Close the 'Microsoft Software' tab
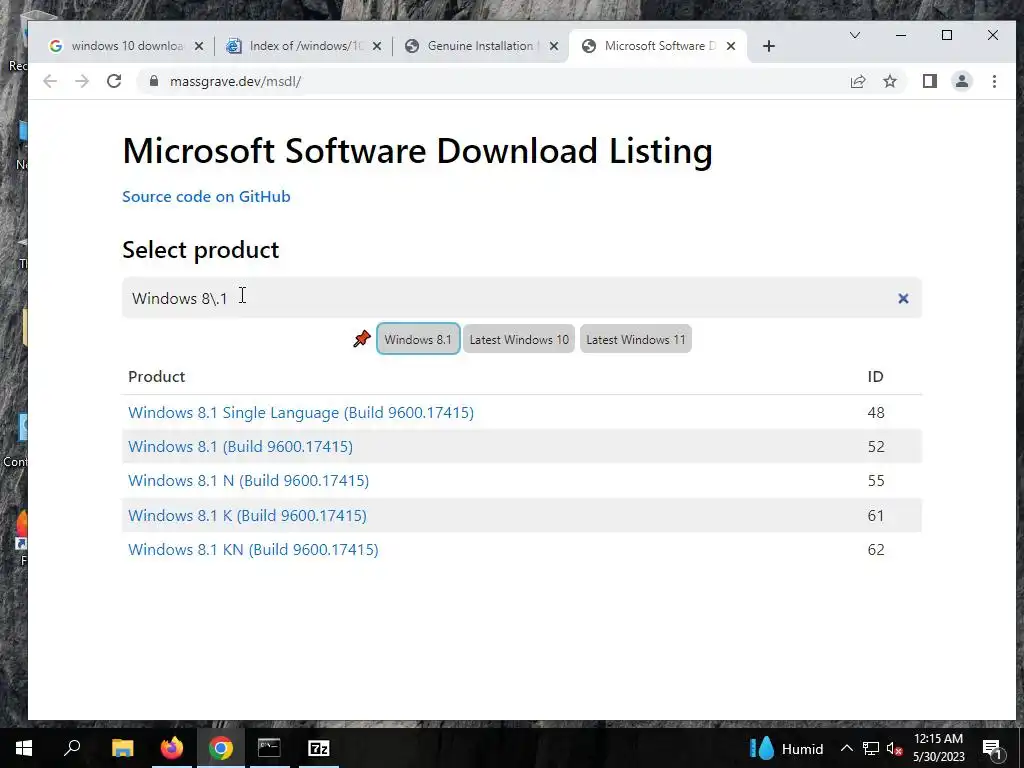 (731, 46)
